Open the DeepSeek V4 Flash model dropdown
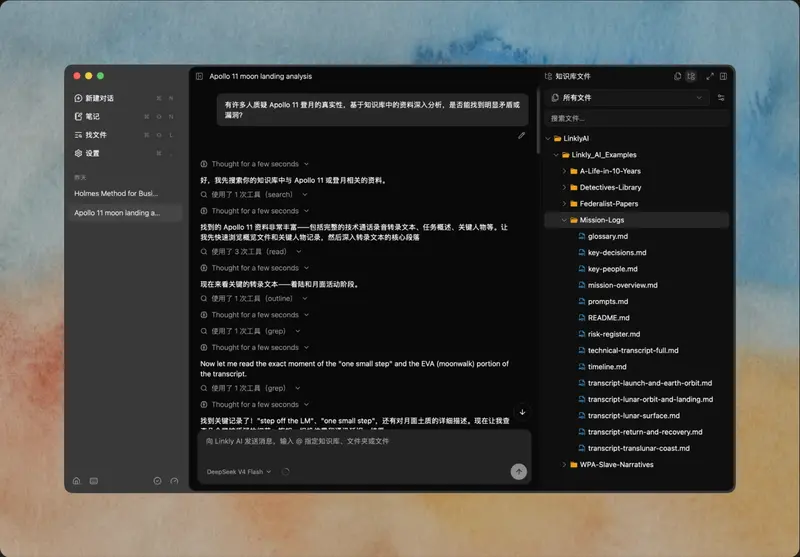The height and width of the screenshot is (557, 800). coord(239,472)
